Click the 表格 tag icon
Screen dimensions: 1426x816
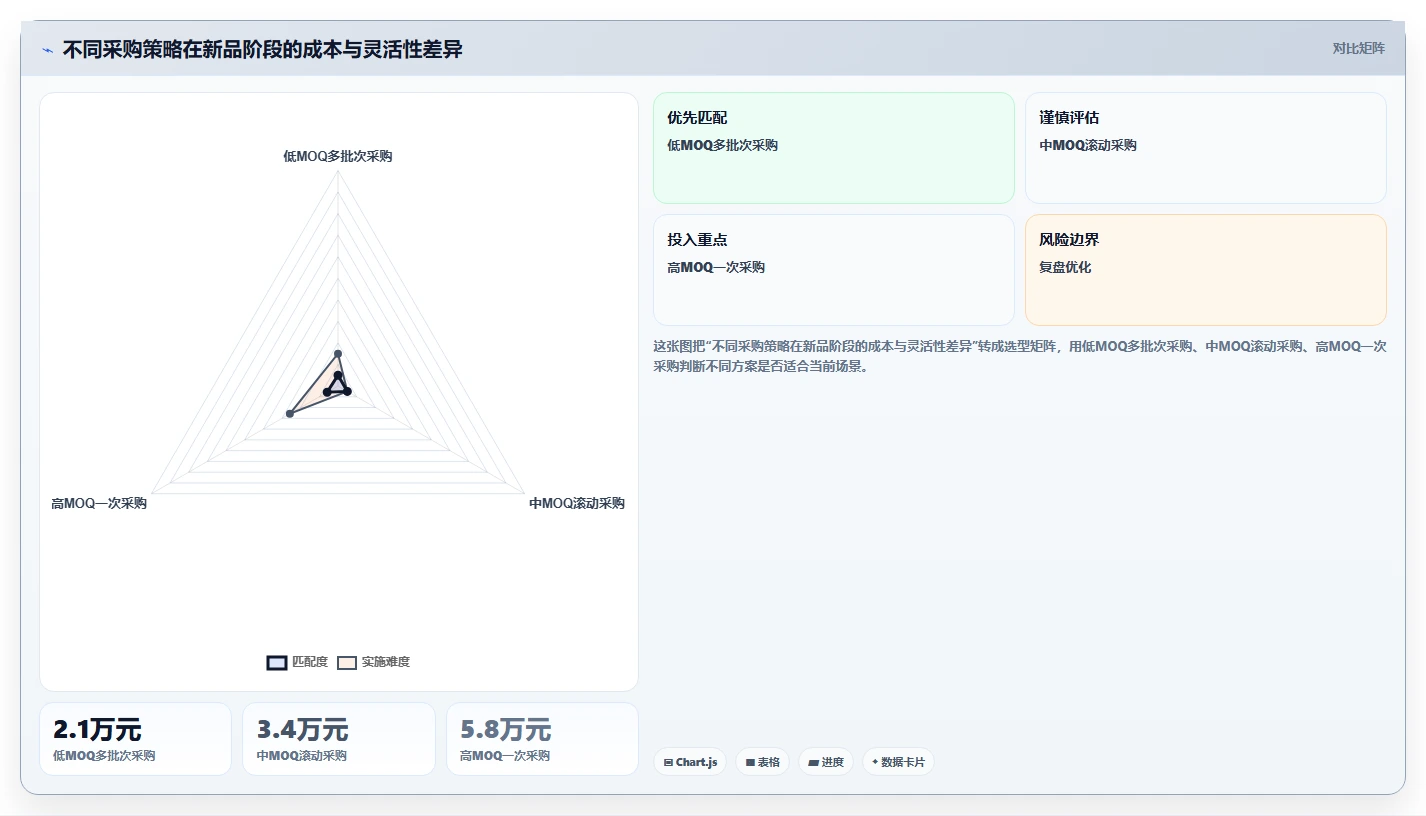[750, 762]
